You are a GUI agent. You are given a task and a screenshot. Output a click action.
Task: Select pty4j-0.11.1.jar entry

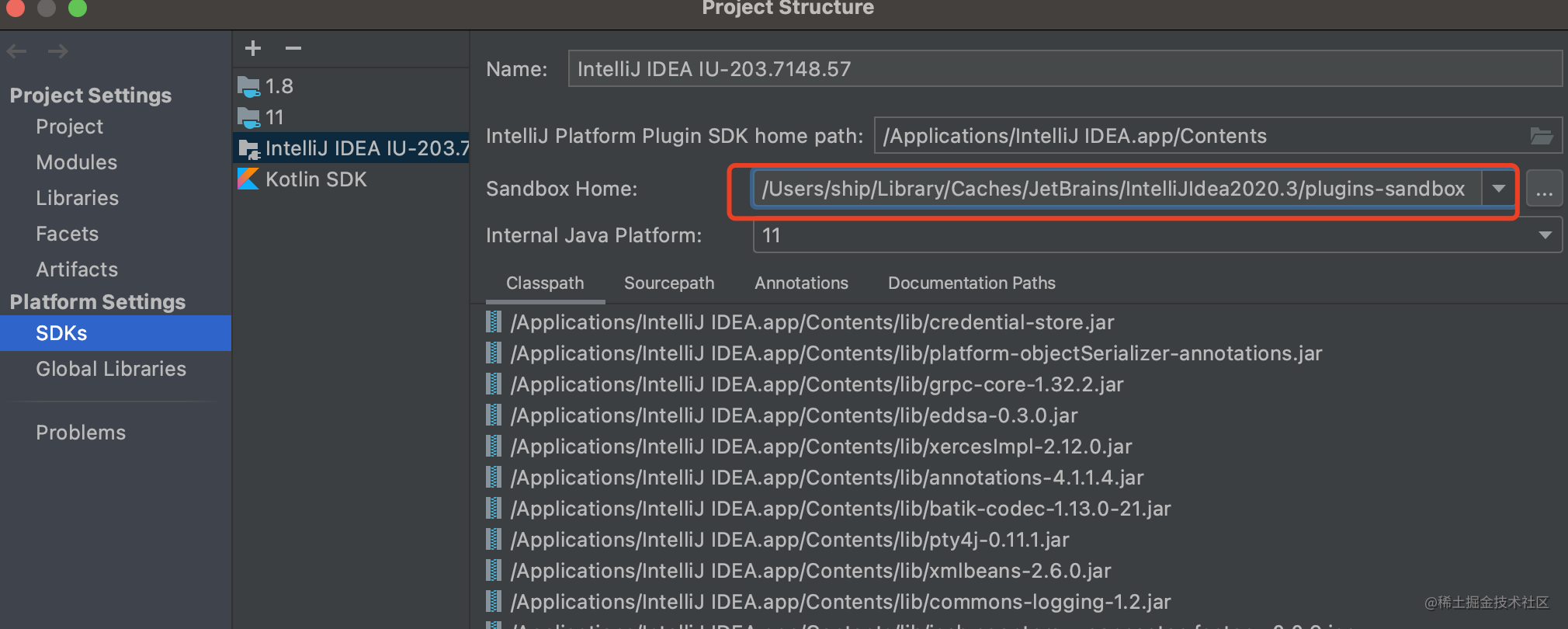790,540
